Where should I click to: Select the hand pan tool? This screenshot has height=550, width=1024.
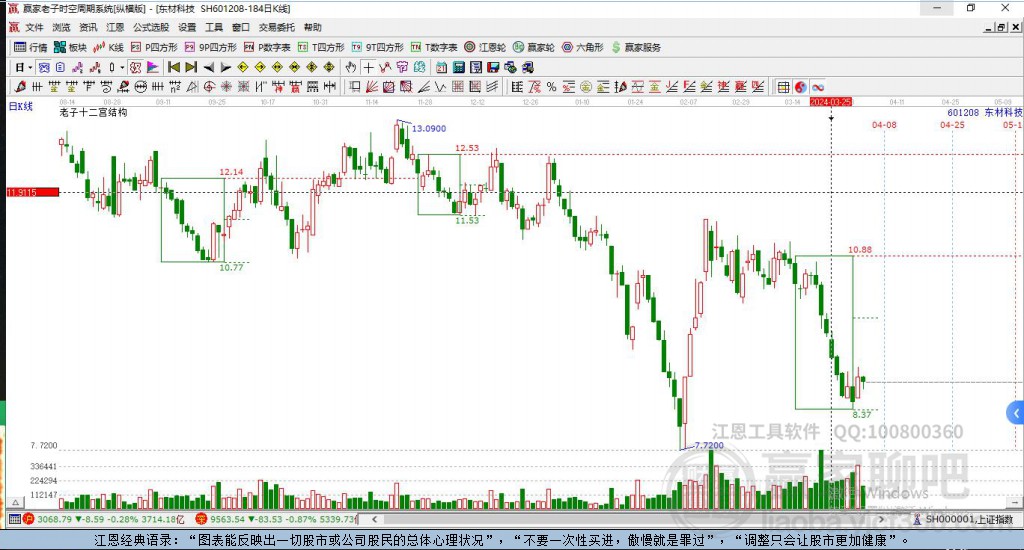[351, 67]
